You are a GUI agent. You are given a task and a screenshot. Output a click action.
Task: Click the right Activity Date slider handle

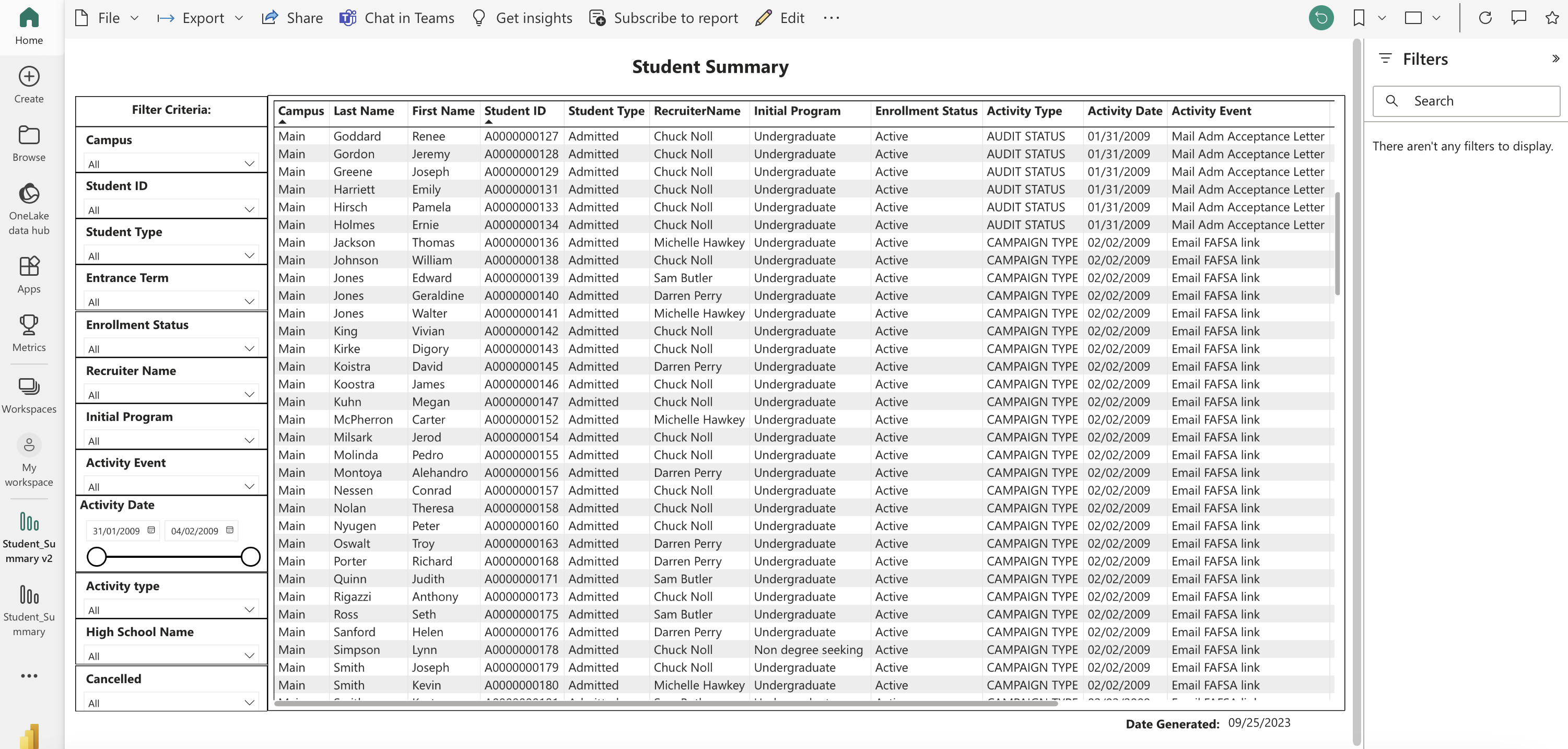[x=250, y=556]
